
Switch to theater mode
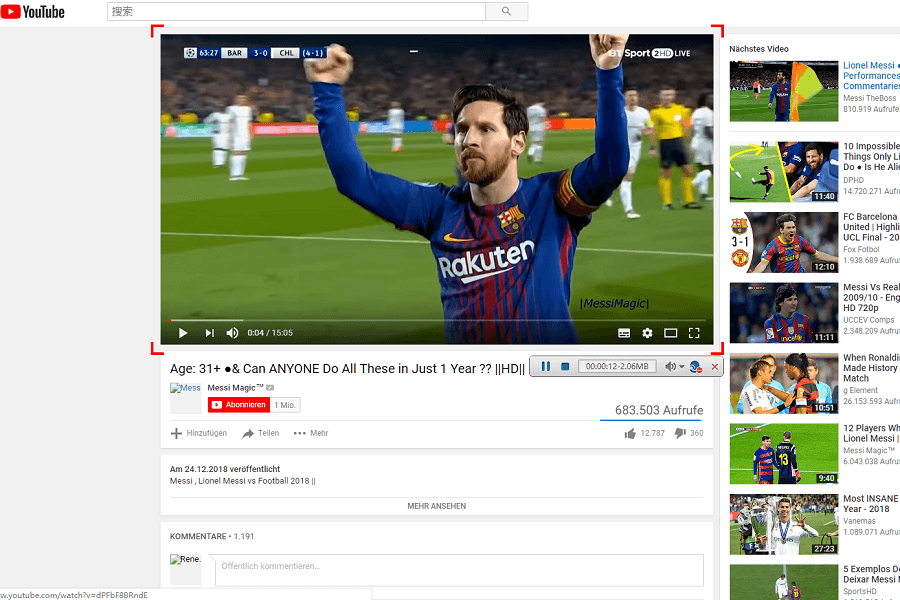click(670, 333)
